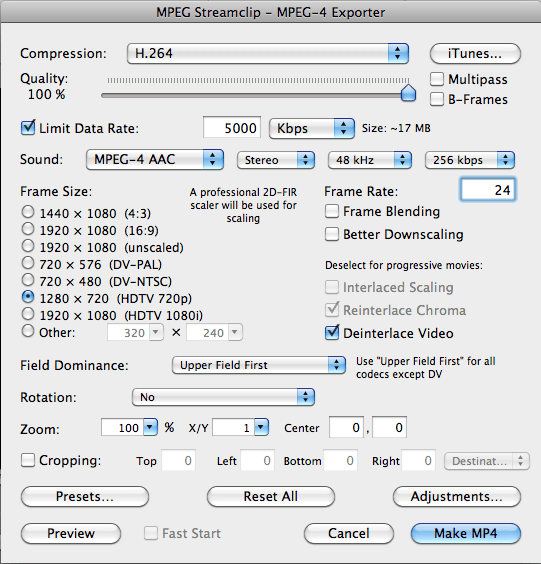Select 720 × 576 (DV-PAL) frame size

pyautogui.click(x=28, y=263)
